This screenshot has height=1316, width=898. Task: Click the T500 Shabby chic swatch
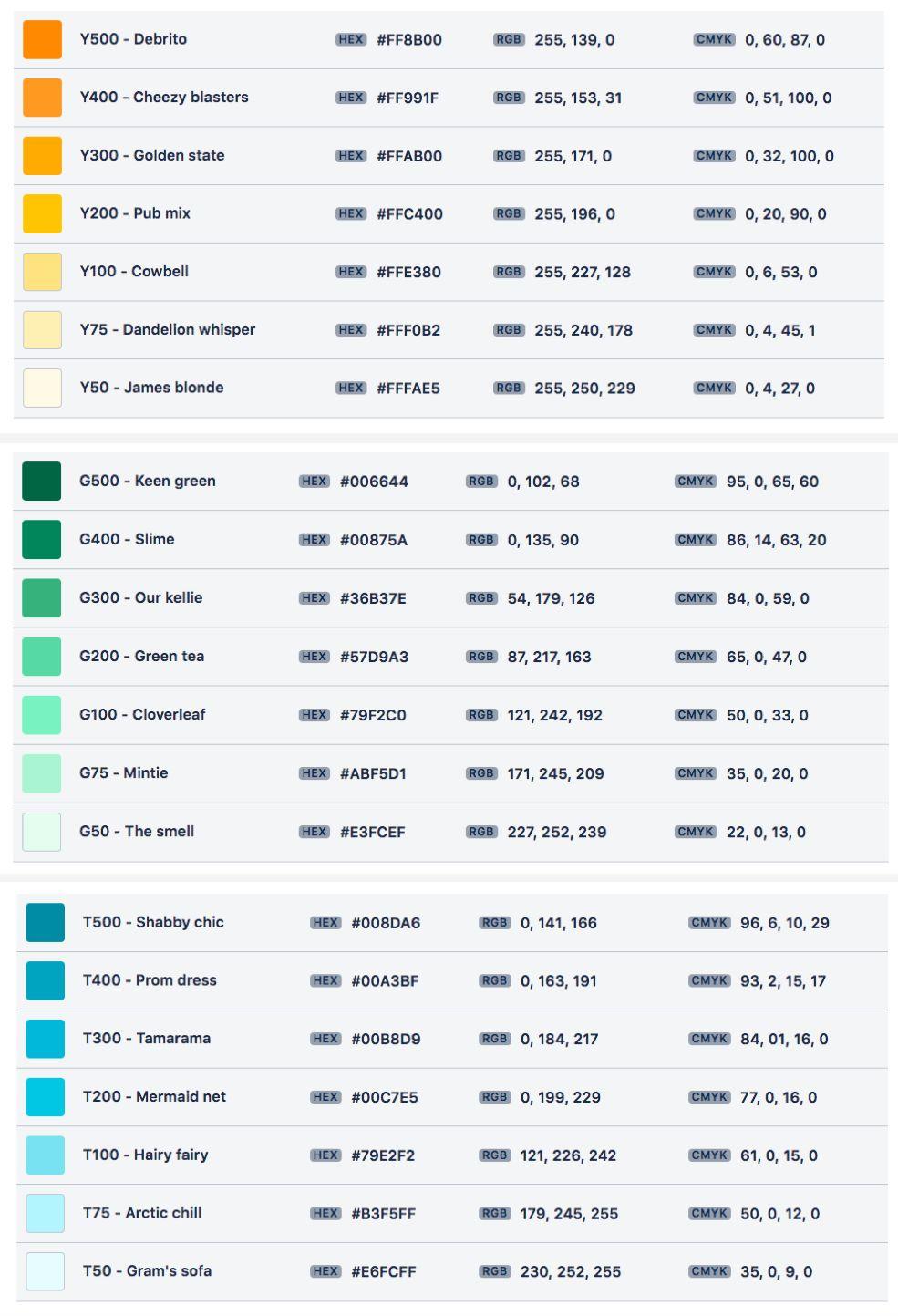[x=46, y=922]
